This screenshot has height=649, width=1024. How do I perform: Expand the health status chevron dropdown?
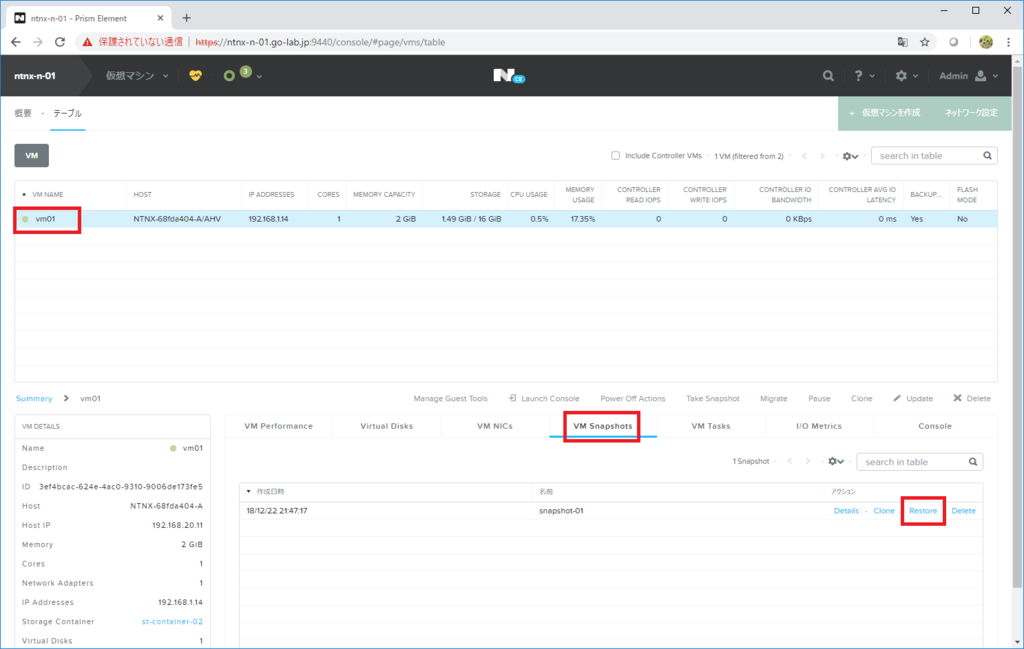(258, 75)
